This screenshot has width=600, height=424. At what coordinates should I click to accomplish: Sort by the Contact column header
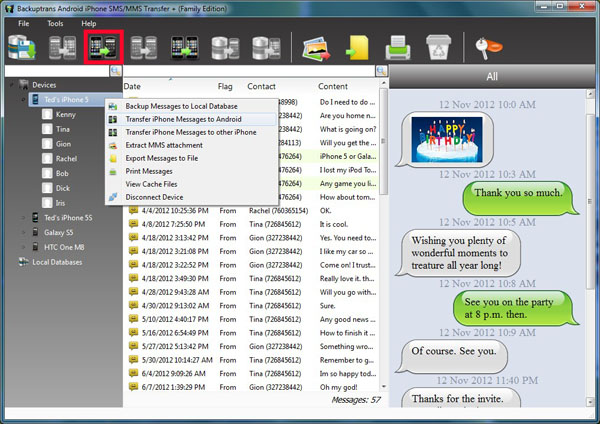(x=261, y=86)
